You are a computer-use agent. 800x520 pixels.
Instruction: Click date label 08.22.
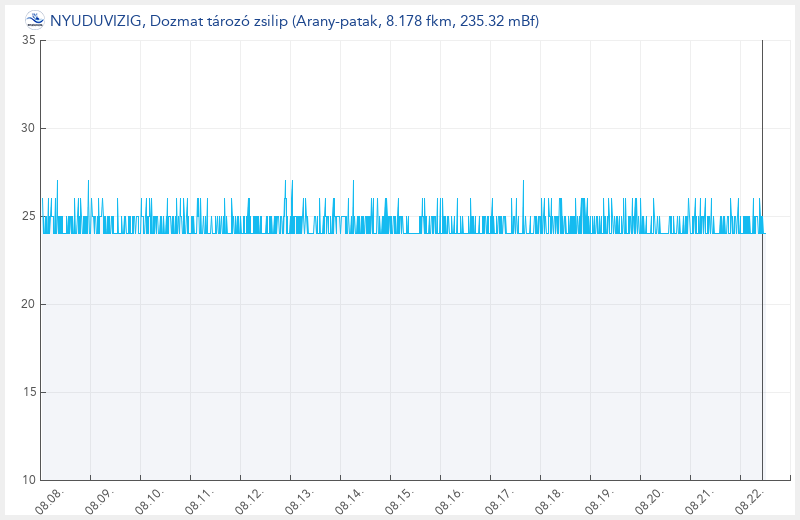click(750, 501)
